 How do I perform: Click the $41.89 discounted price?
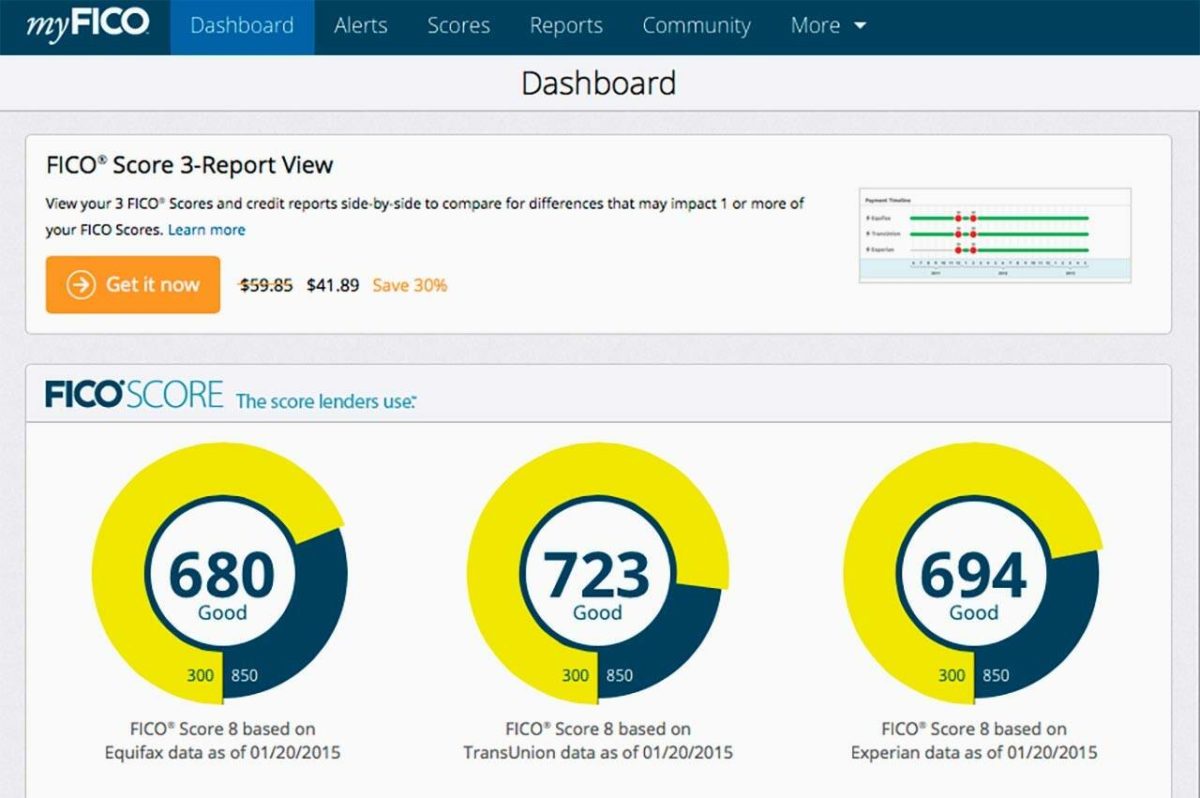tap(332, 285)
